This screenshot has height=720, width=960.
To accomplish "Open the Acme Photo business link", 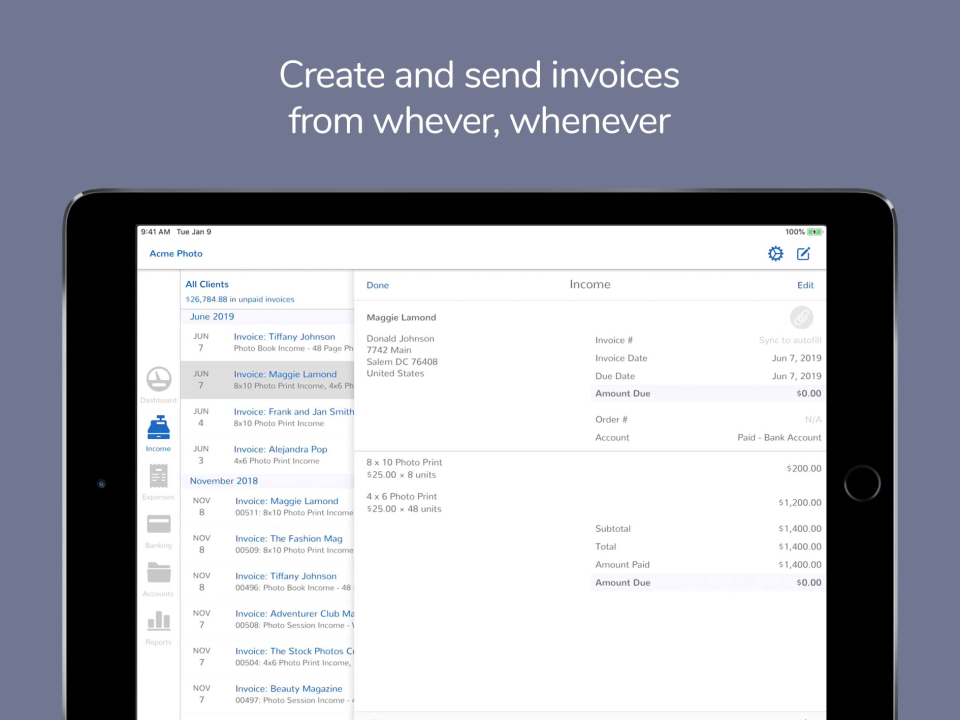I will tap(176, 253).
